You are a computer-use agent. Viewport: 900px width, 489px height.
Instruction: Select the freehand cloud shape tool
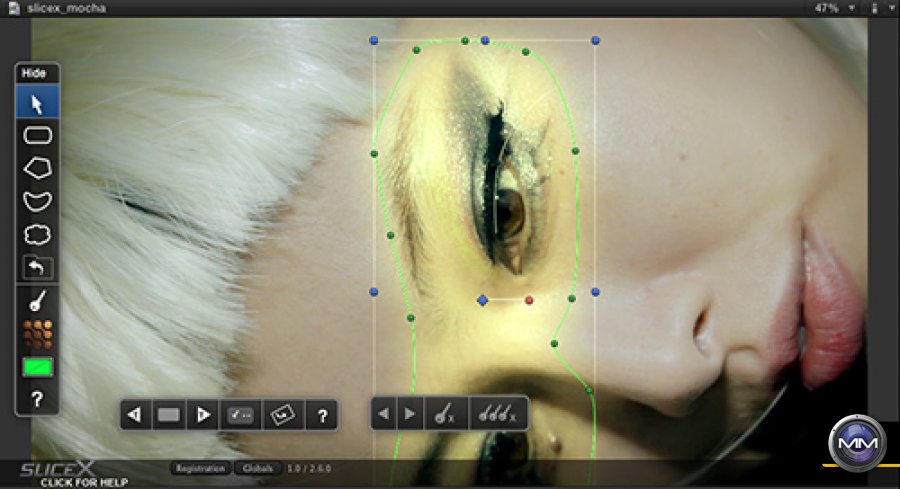coord(38,235)
